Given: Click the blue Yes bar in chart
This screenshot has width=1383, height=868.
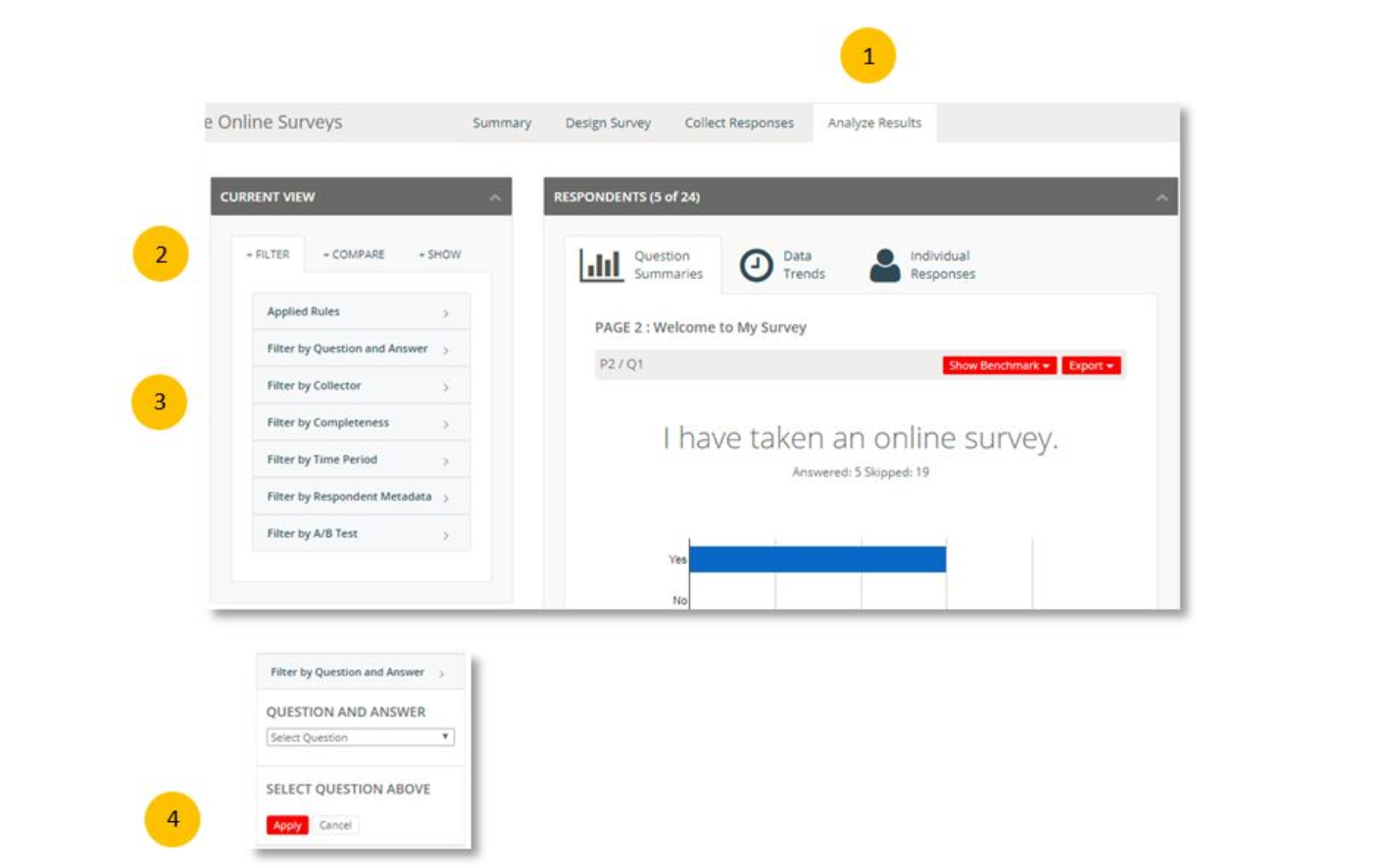Looking at the screenshot, I should 817,559.
